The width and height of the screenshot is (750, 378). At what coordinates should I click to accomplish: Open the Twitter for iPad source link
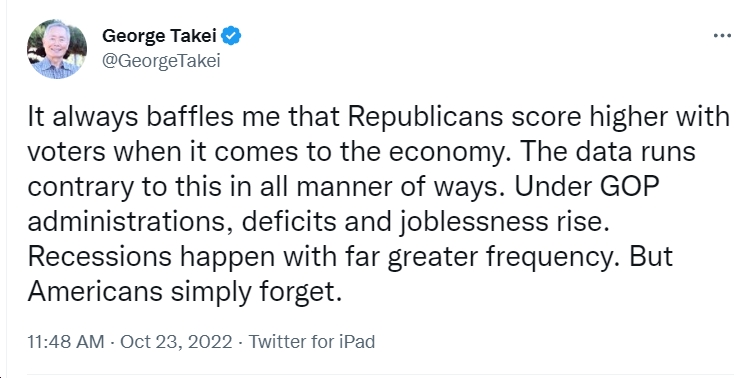[311, 342]
